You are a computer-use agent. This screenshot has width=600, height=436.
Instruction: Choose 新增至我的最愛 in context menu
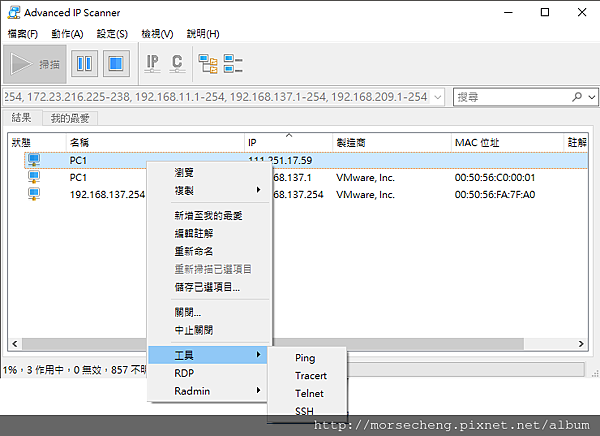pyautogui.click(x=209, y=216)
